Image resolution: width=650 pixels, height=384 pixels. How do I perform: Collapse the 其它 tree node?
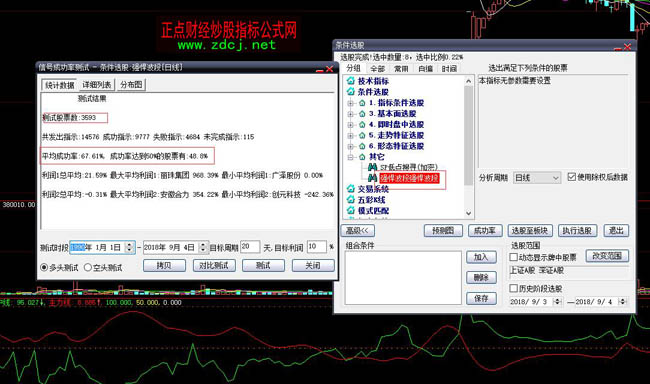pyautogui.click(x=351, y=157)
